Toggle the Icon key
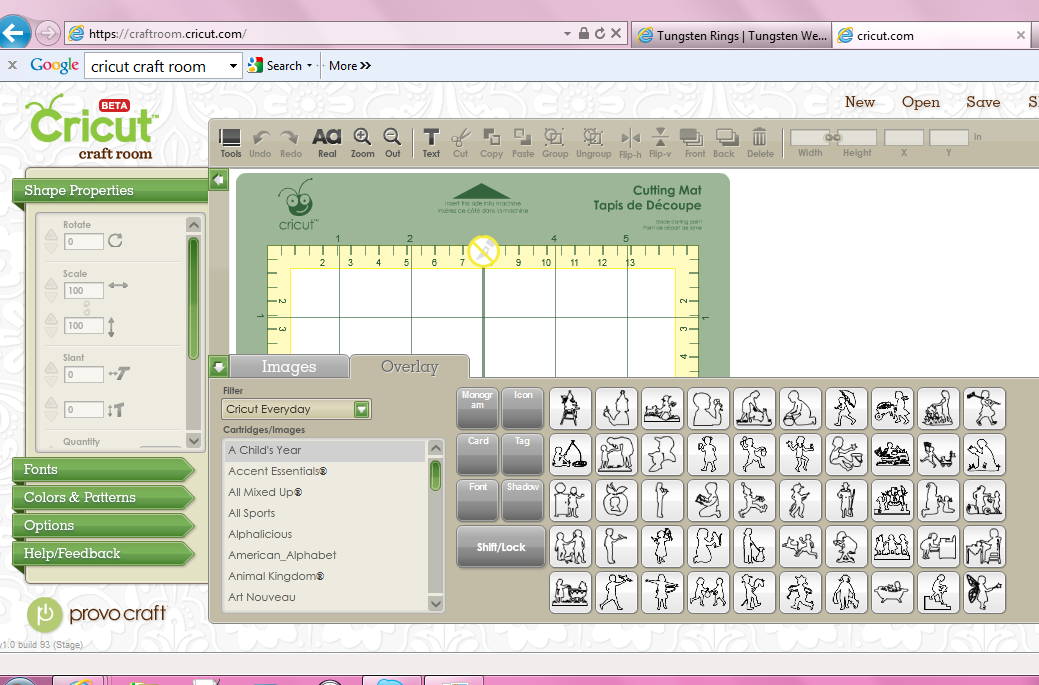The image size is (1039, 685). click(x=523, y=407)
